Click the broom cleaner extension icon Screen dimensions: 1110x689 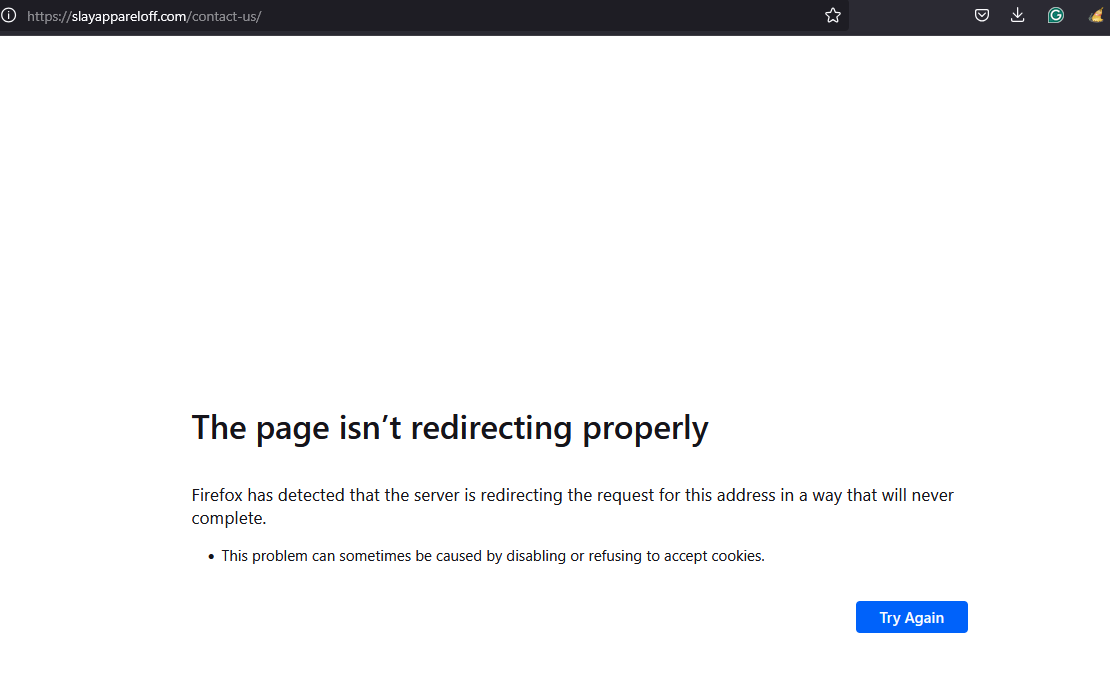point(1096,15)
